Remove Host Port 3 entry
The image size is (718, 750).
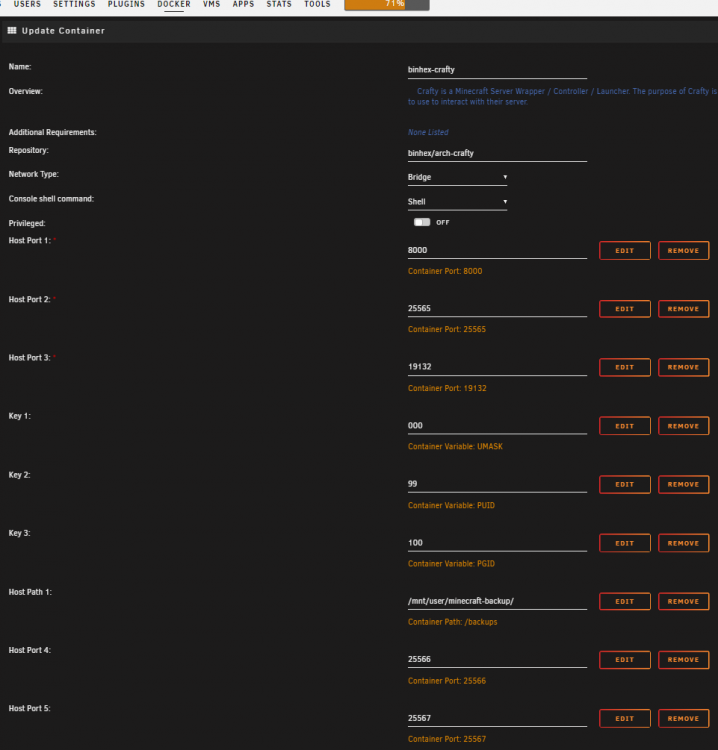click(x=684, y=367)
